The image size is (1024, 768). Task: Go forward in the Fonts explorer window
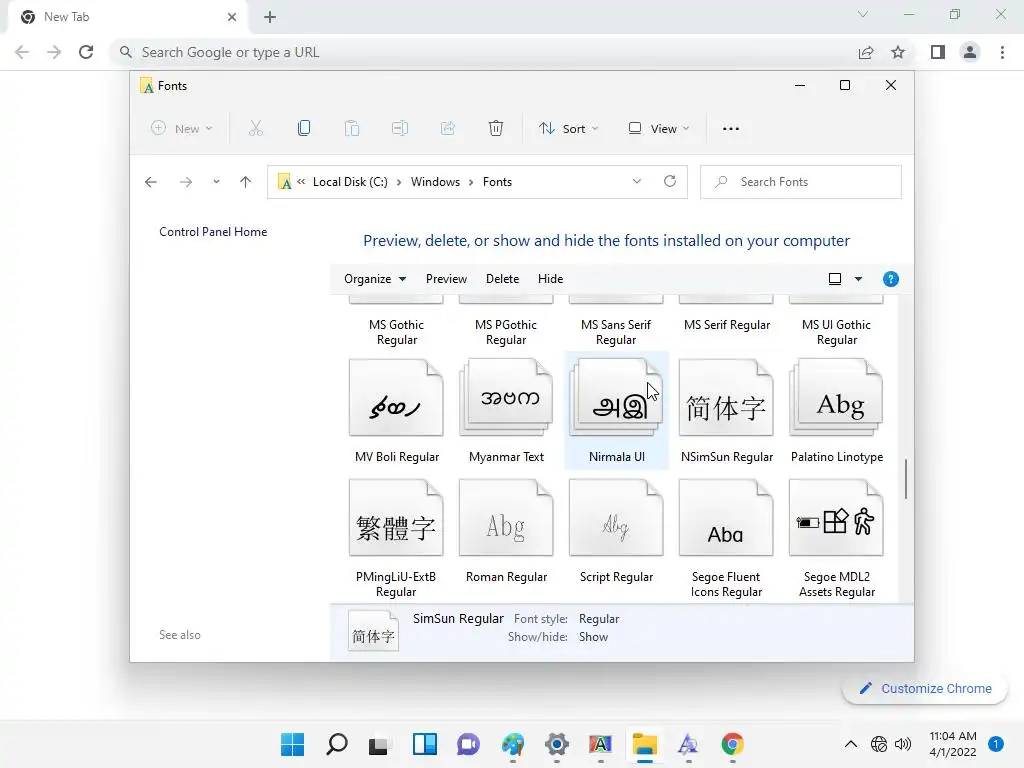click(x=186, y=182)
